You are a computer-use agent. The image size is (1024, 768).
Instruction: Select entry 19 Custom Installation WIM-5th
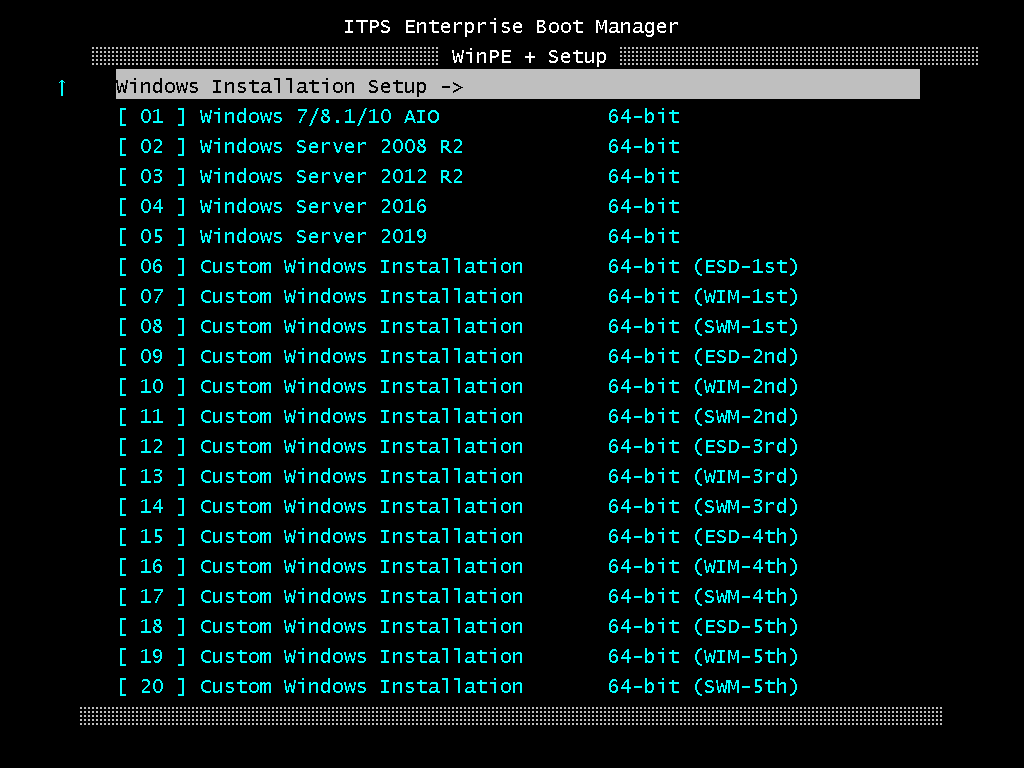(x=458, y=658)
